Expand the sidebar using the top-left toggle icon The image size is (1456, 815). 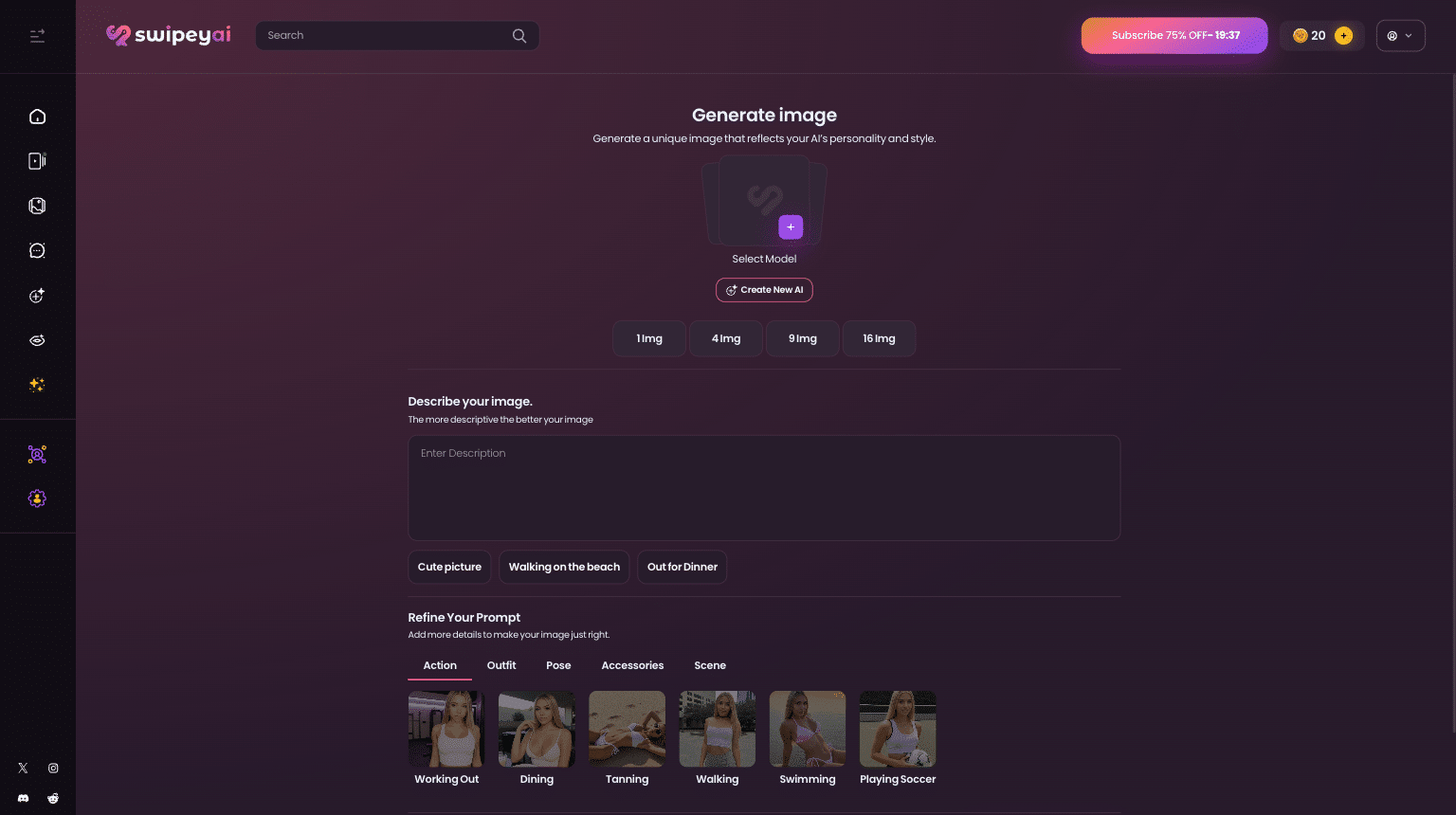[37, 36]
